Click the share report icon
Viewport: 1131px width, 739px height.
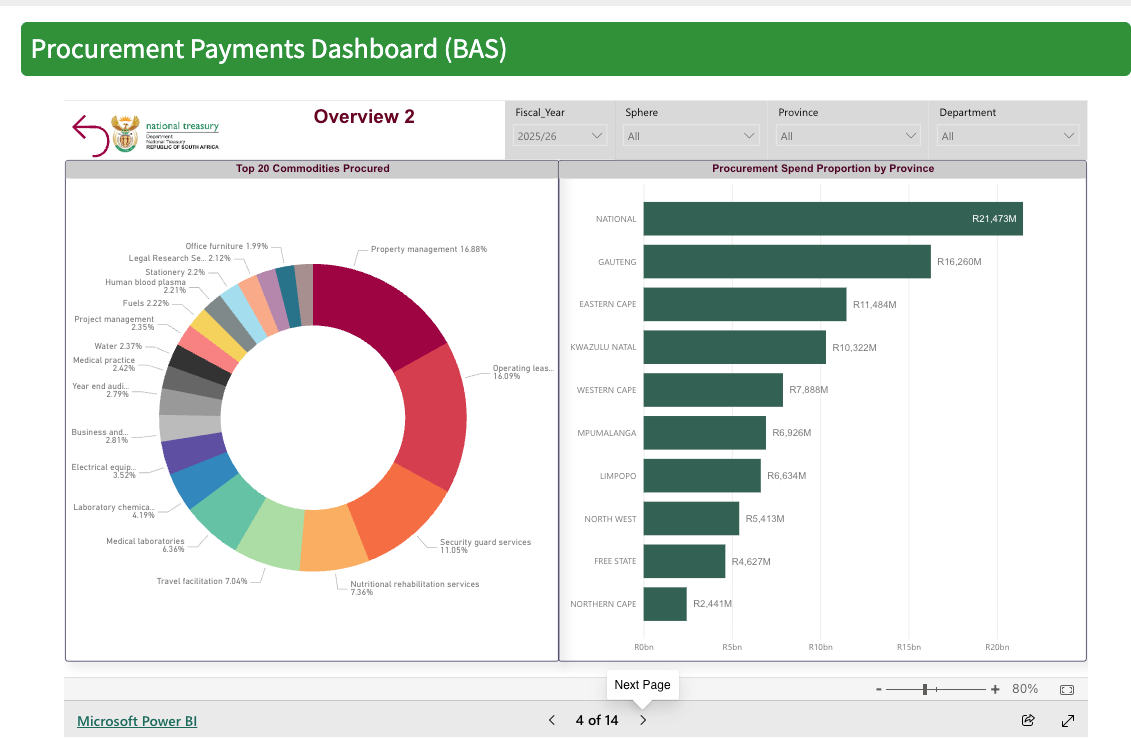pyautogui.click(x=1027, y=720)
